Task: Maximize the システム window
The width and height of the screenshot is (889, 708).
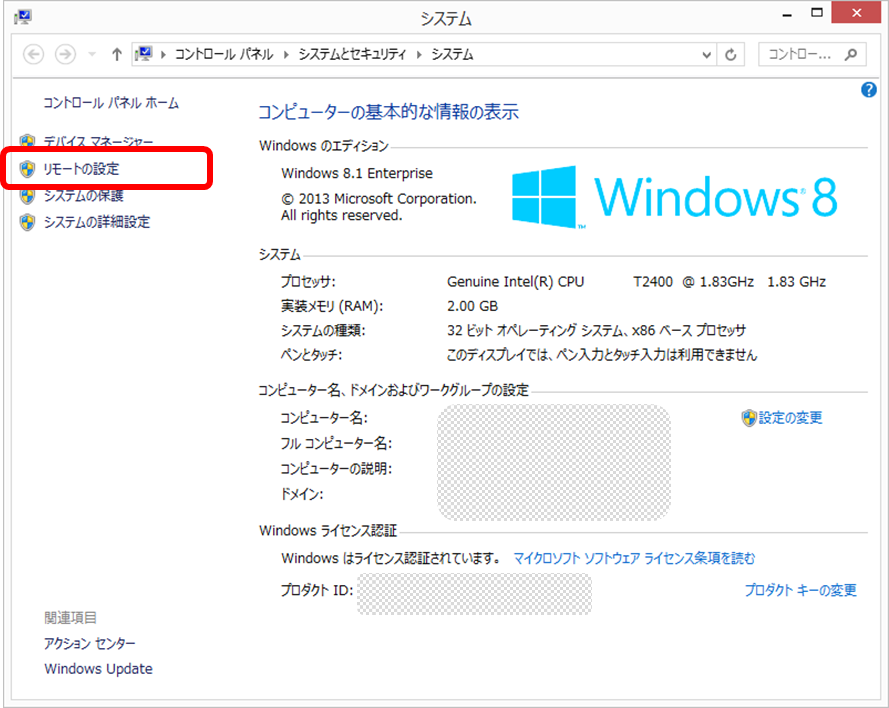Action: click(x=817, y=13)
